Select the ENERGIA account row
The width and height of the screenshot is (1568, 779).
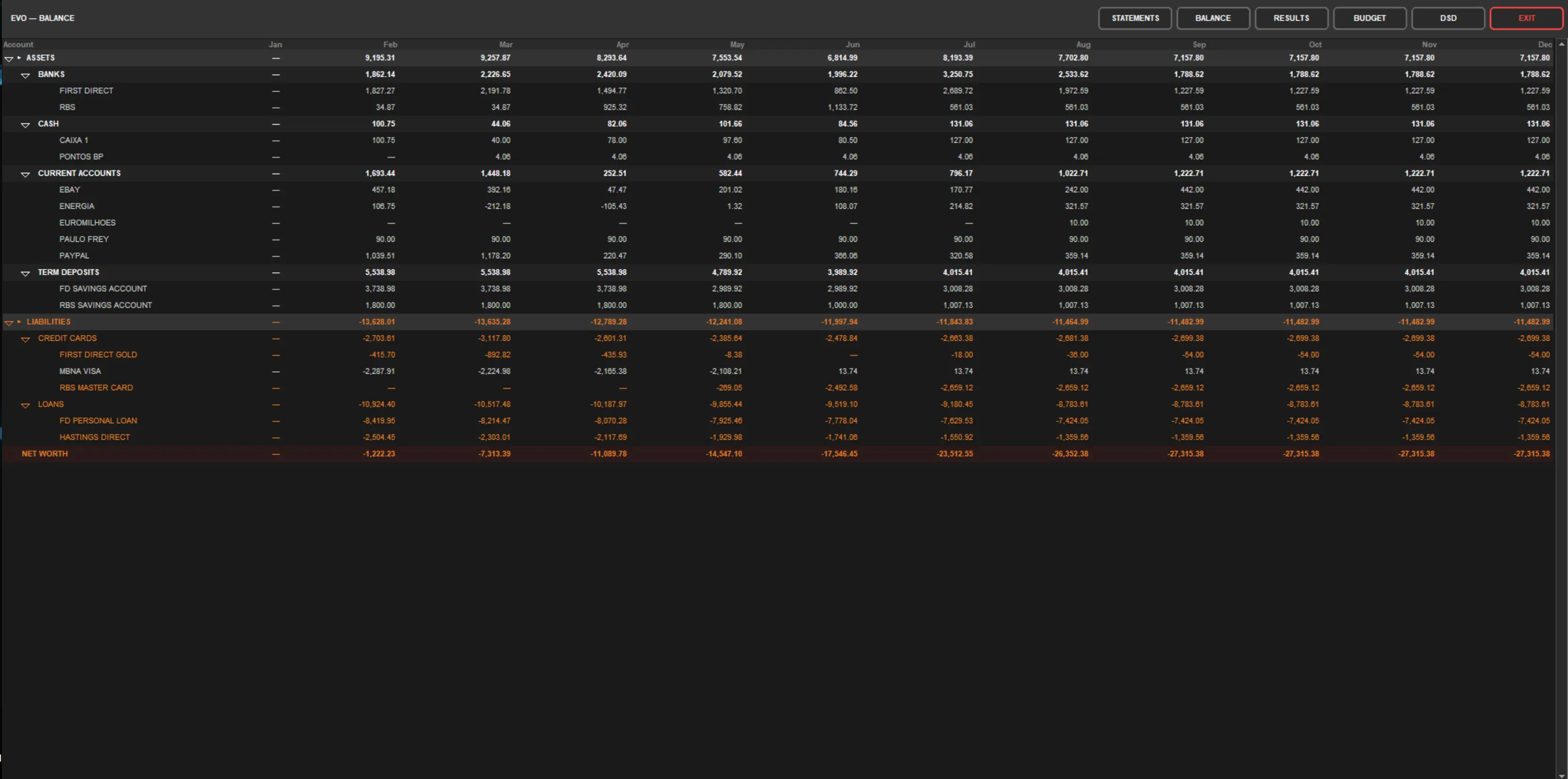(778, 206)
